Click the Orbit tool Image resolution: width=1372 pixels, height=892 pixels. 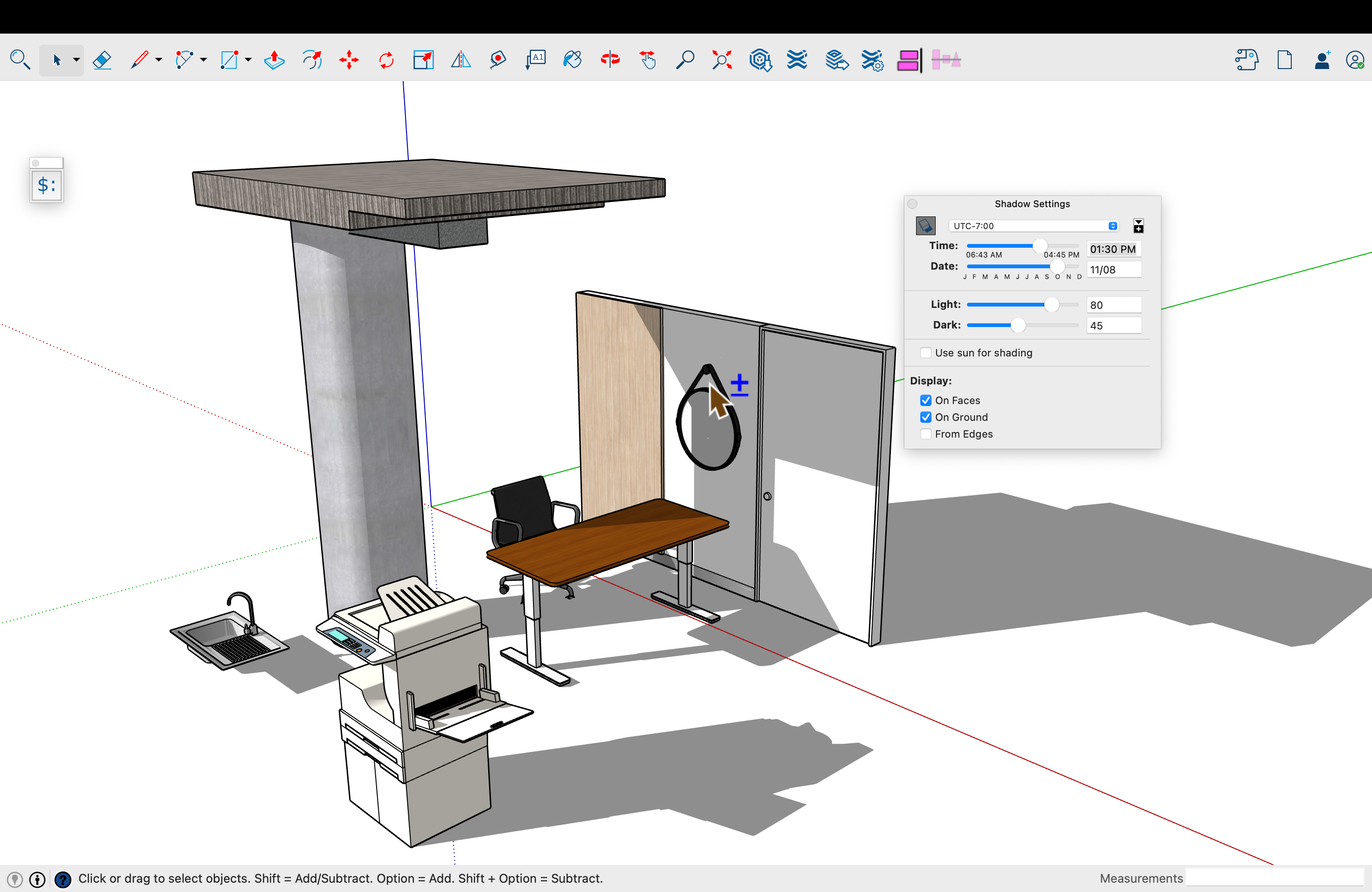coord(610,60)
